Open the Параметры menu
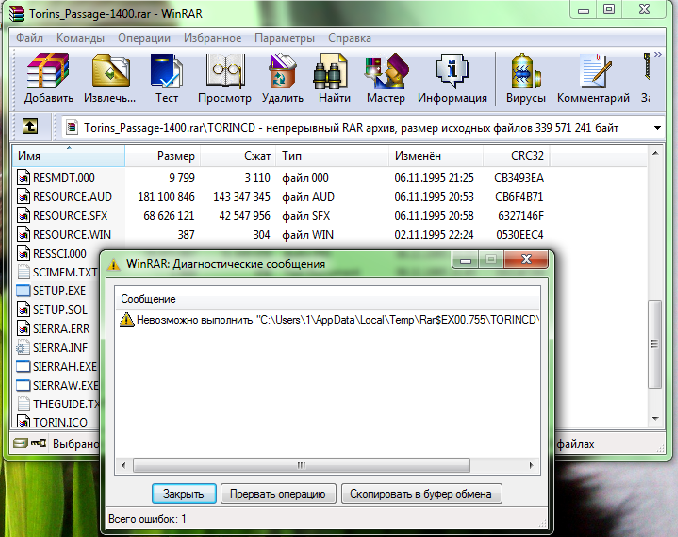 (x=285, y=38)
